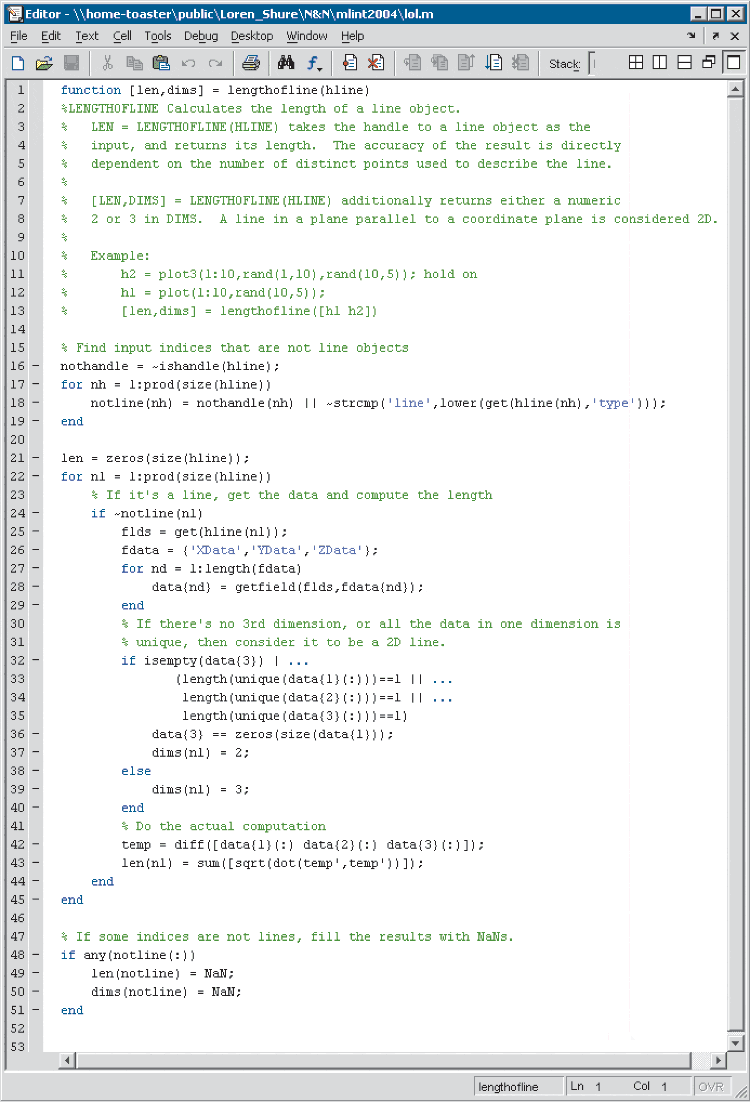Open Find with binoculars icon
The image size is (750, 1102).
point(287,63)
